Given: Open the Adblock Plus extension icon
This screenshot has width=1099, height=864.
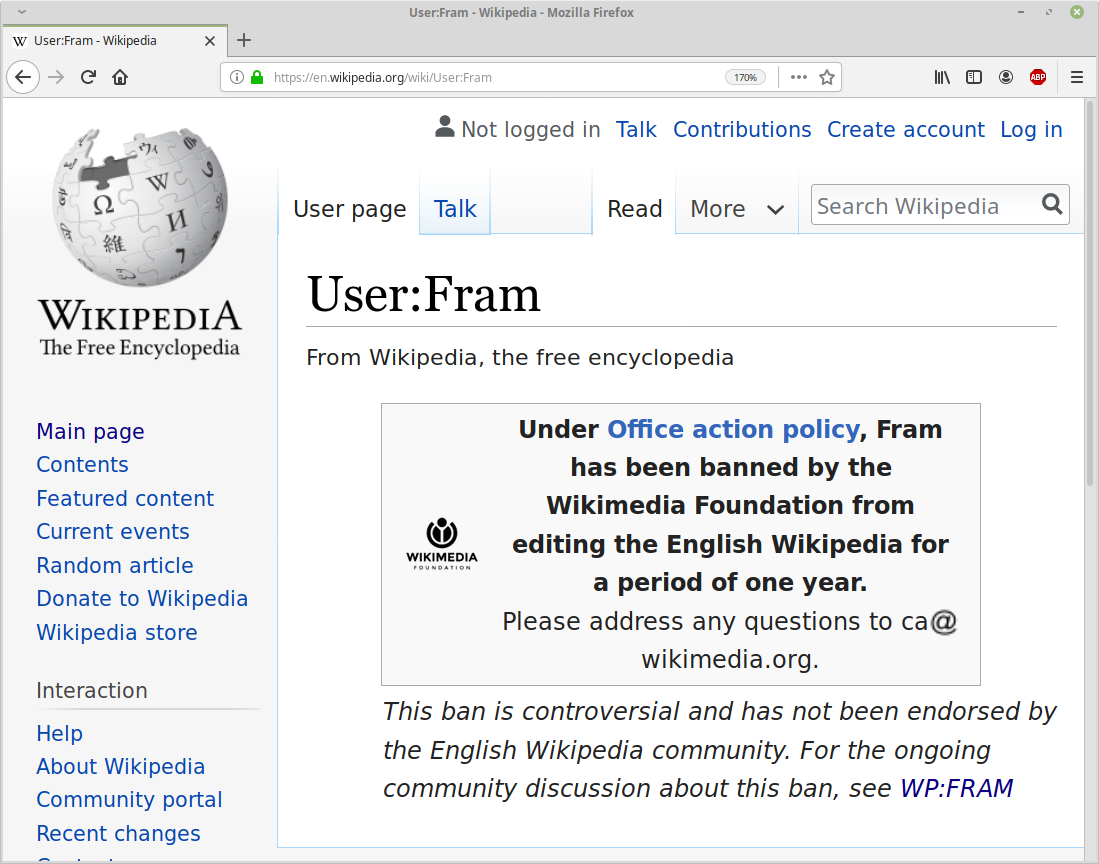Looking at the screenshot, I should (x=1038, y=77).
